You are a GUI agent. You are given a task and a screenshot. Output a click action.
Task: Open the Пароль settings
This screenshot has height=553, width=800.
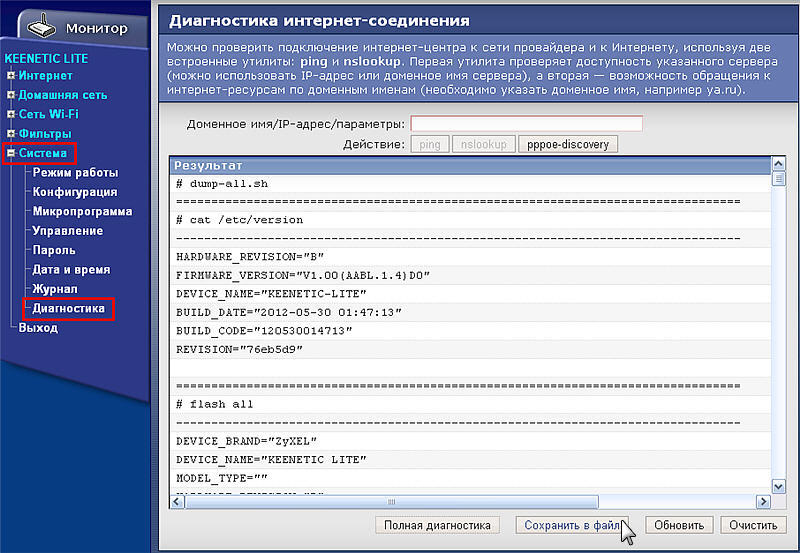tap(54, 250)
